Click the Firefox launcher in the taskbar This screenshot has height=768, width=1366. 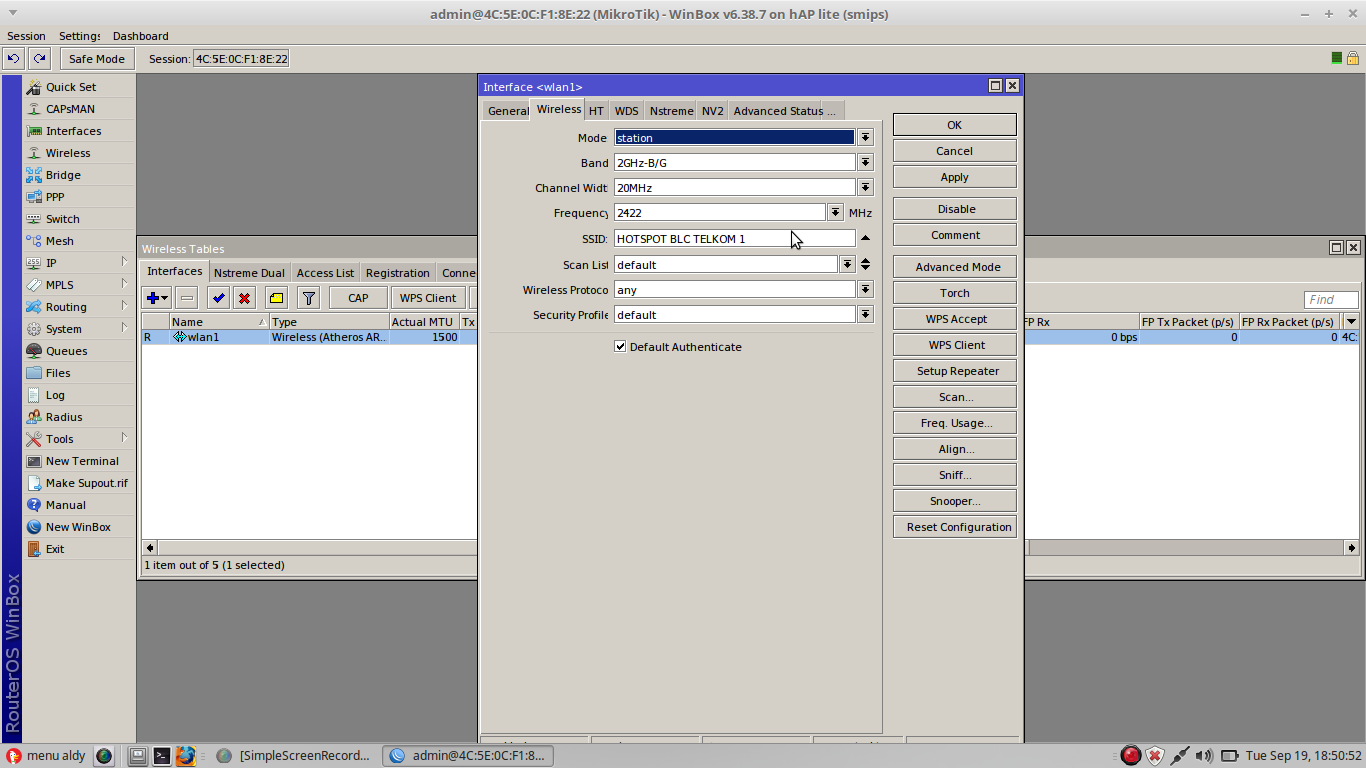[x=185, y=756]
